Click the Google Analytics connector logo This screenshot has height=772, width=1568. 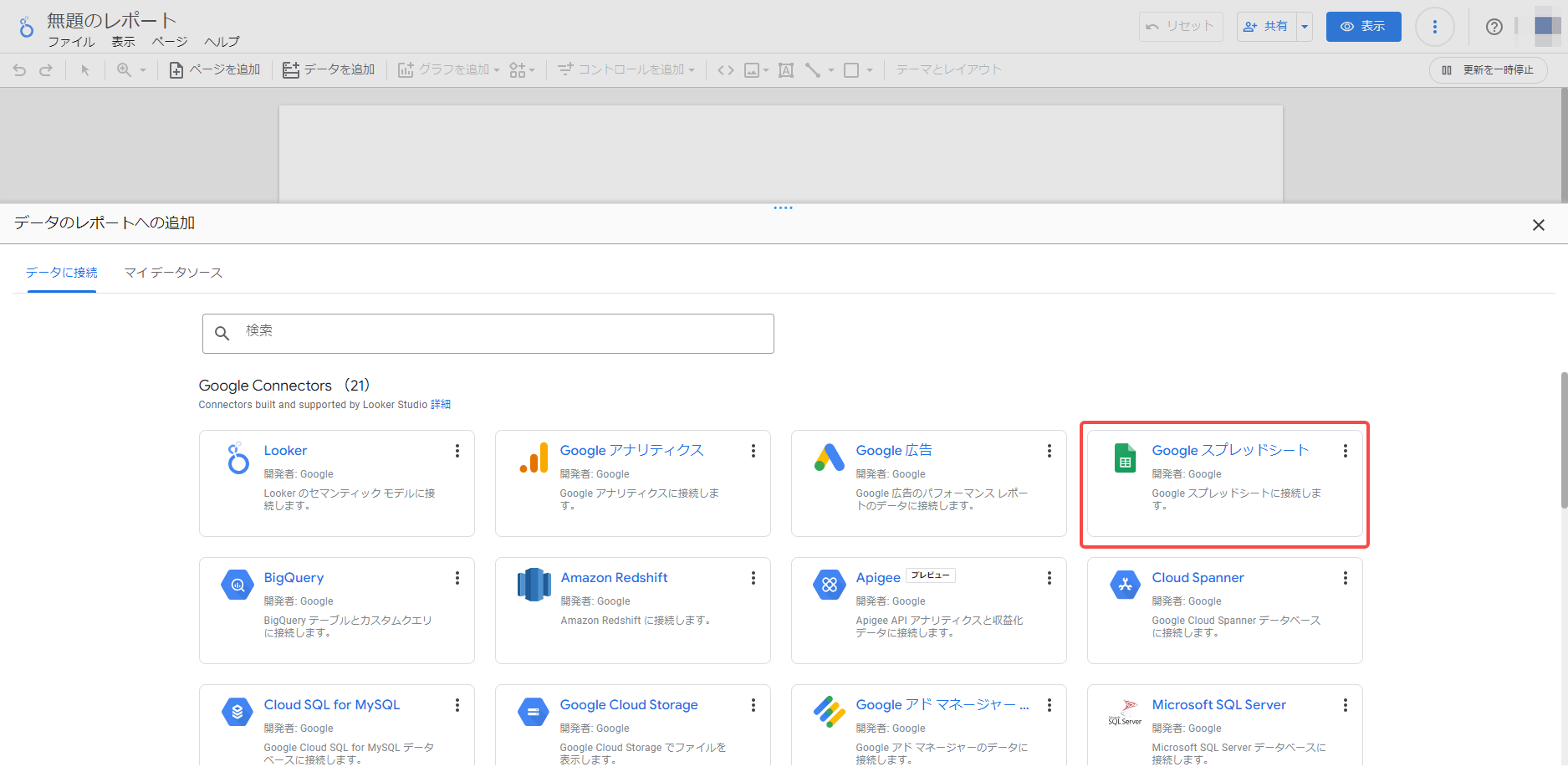[534, 458]
